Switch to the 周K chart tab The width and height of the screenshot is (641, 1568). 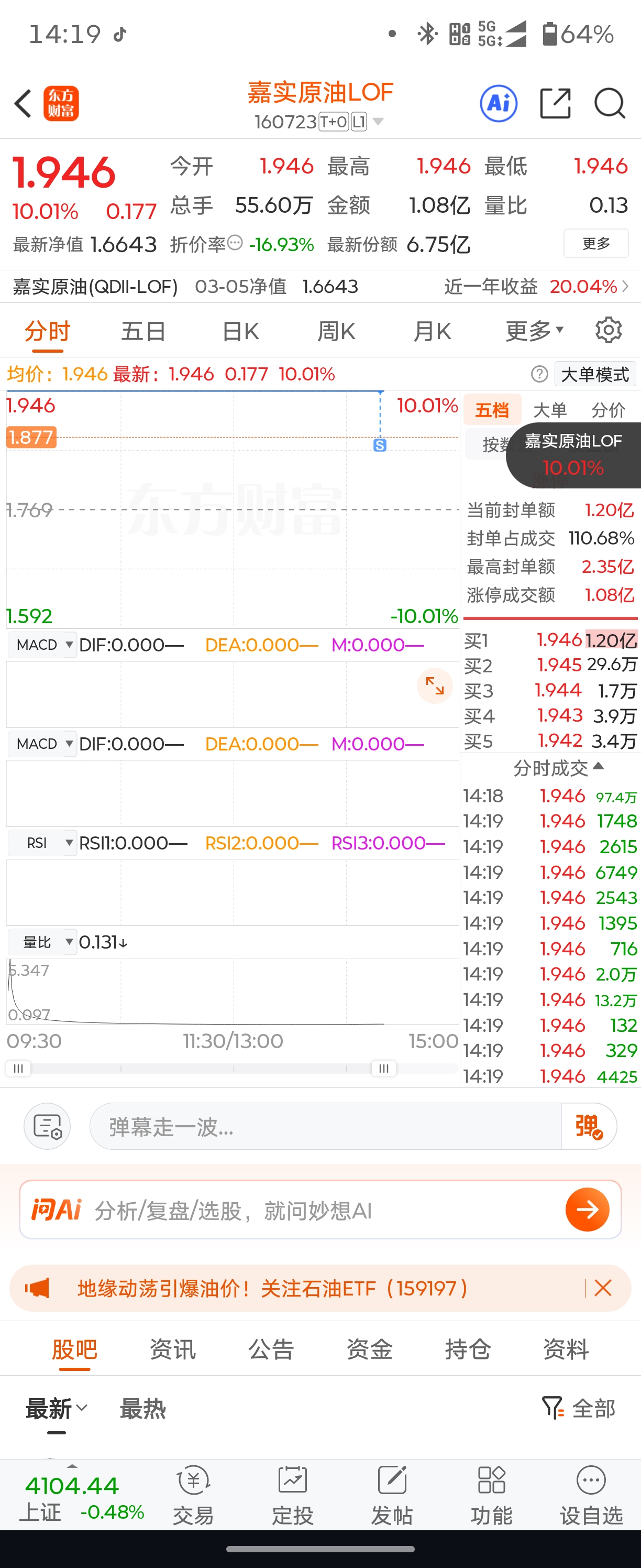[x=336, y=331]
